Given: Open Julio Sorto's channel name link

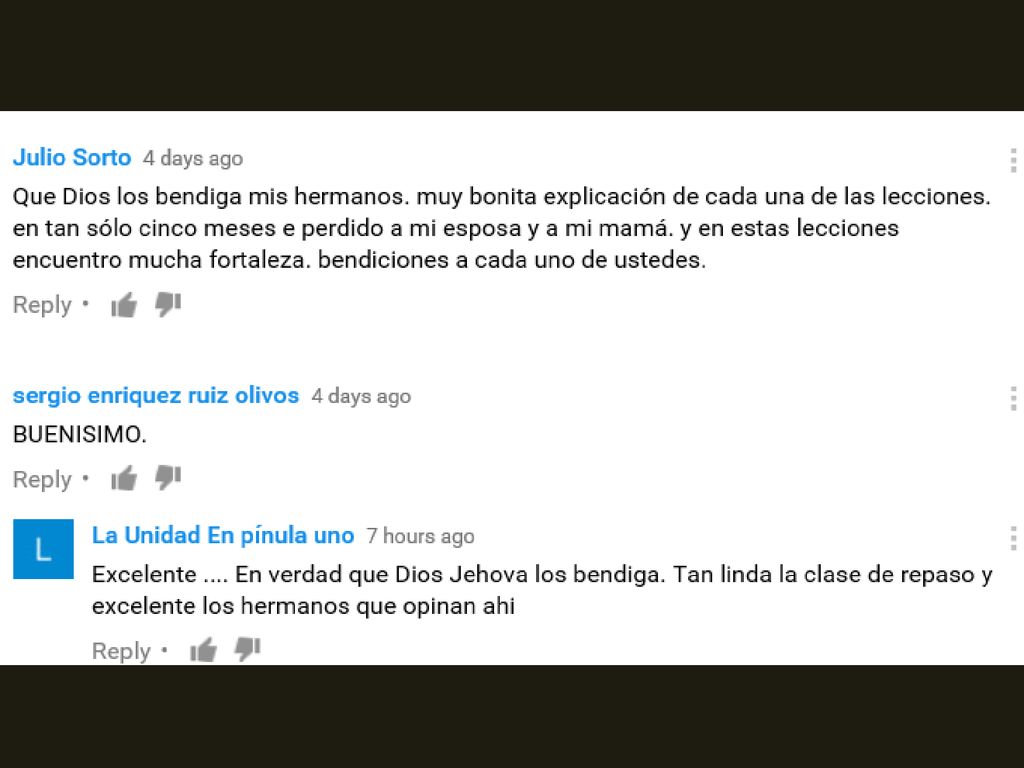Looking at the screenshot, I should point(72,157).
